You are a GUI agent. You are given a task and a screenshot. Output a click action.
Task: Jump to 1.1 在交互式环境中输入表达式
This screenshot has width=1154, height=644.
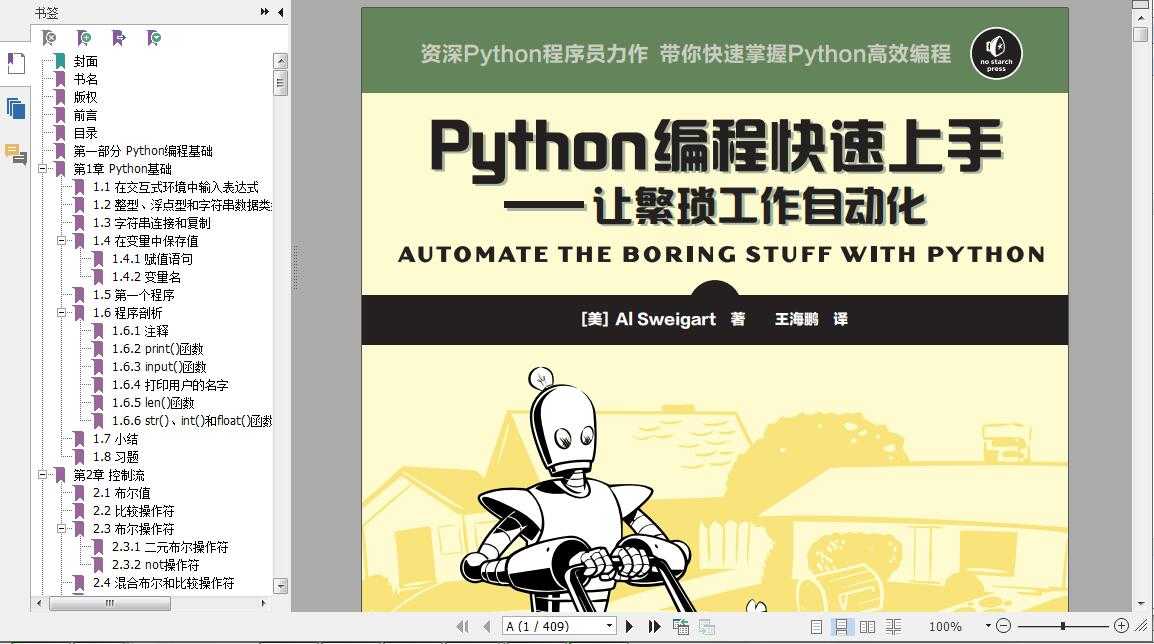[x=175, y=187]
